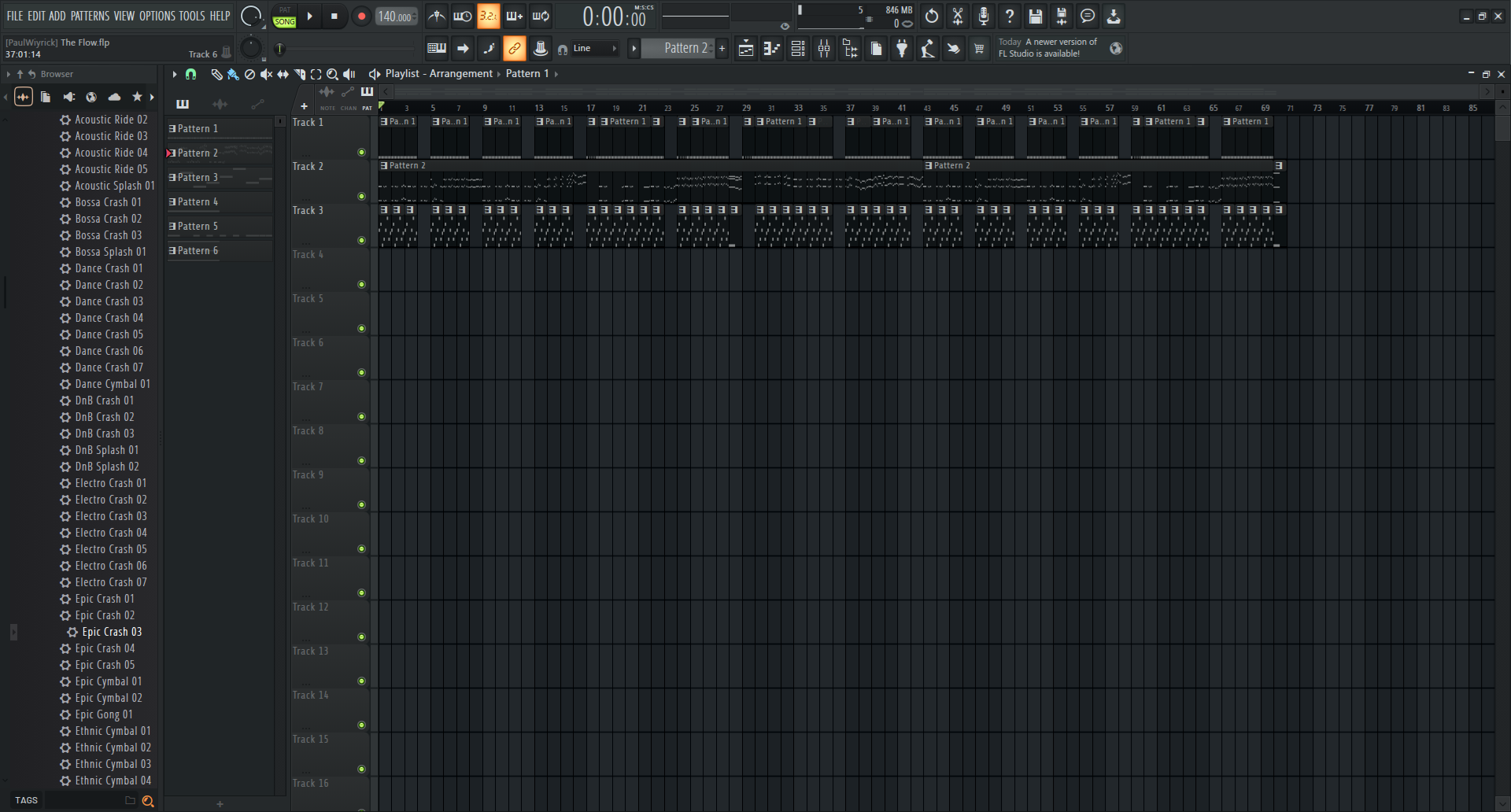
Task: Click the save project floppy icon
Action: click(1036, 16)
